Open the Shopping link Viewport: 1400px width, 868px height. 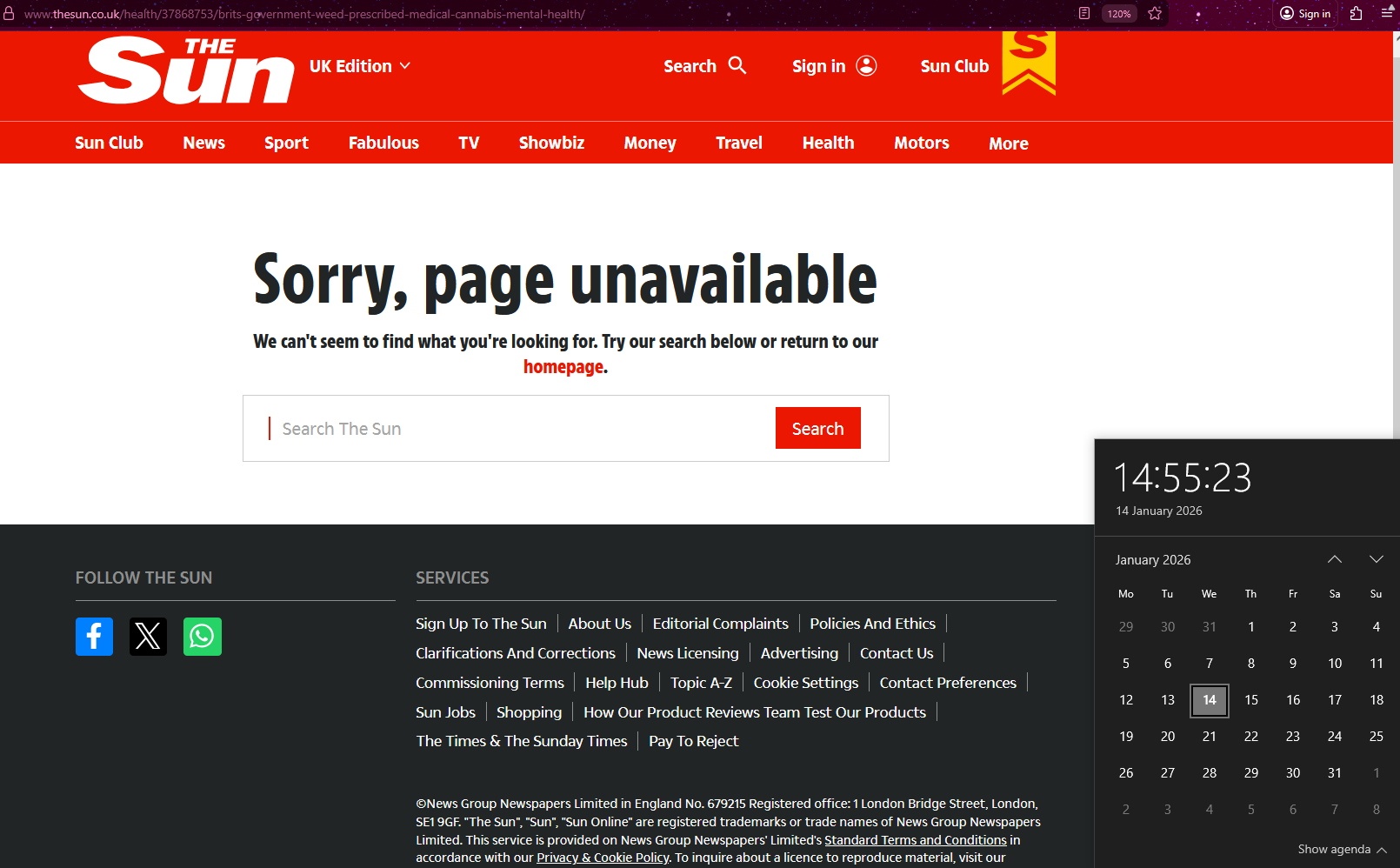[x=530, y=712]
